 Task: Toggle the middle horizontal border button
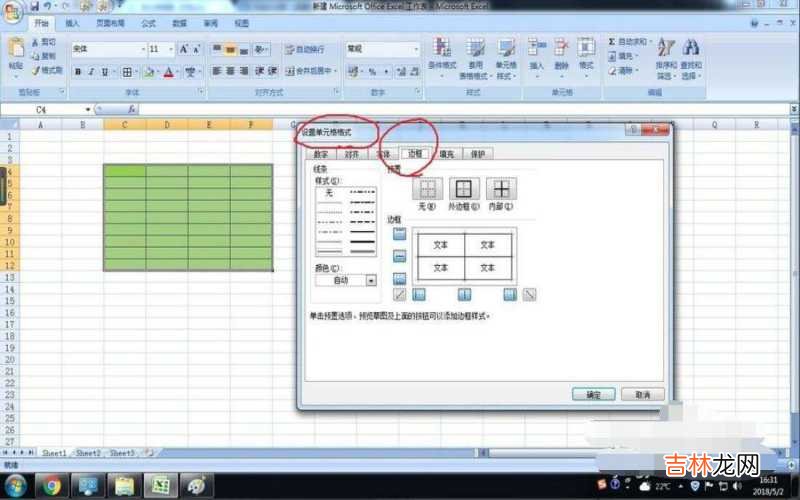pyautogui.click(x=399, y=256)
